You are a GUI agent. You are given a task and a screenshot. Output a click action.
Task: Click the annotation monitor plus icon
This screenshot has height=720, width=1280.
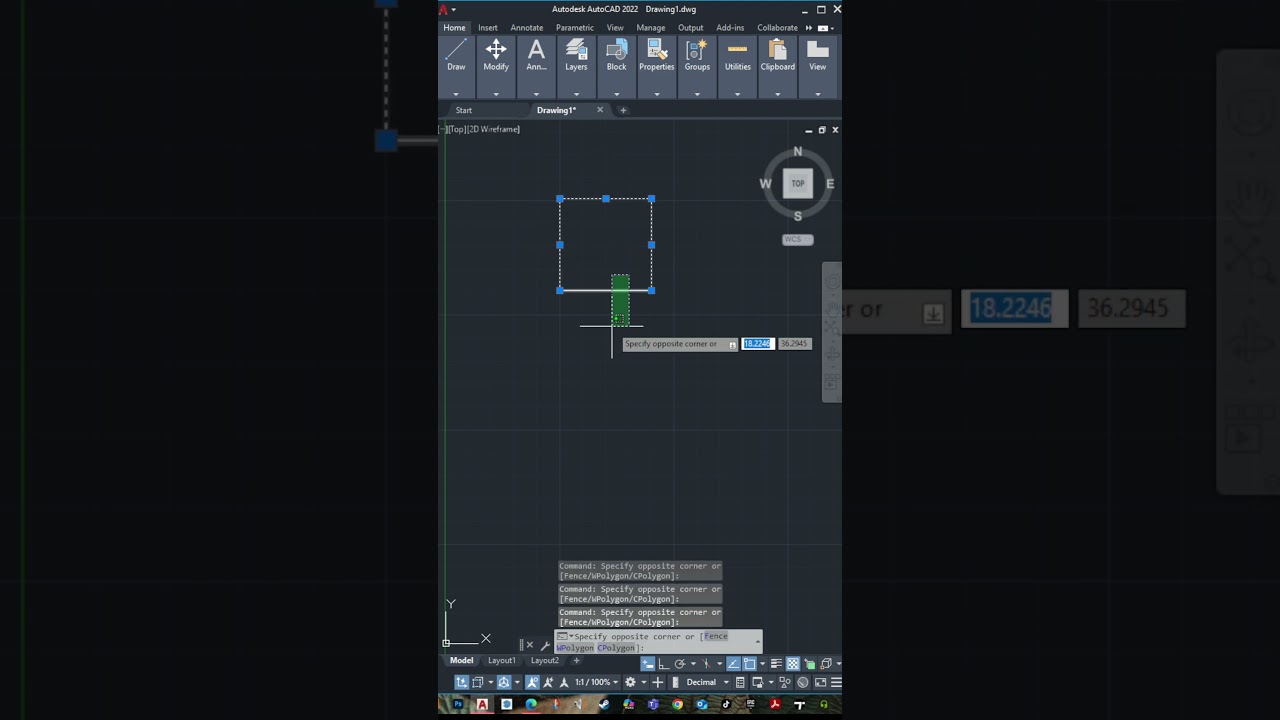pos(657,682)
